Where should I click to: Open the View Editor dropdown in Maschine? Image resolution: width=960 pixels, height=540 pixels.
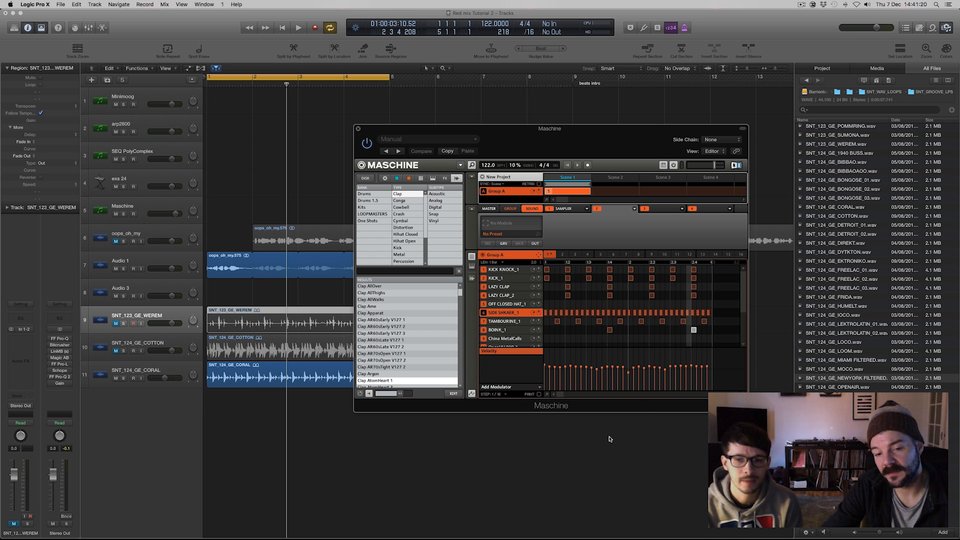[714, 151]
